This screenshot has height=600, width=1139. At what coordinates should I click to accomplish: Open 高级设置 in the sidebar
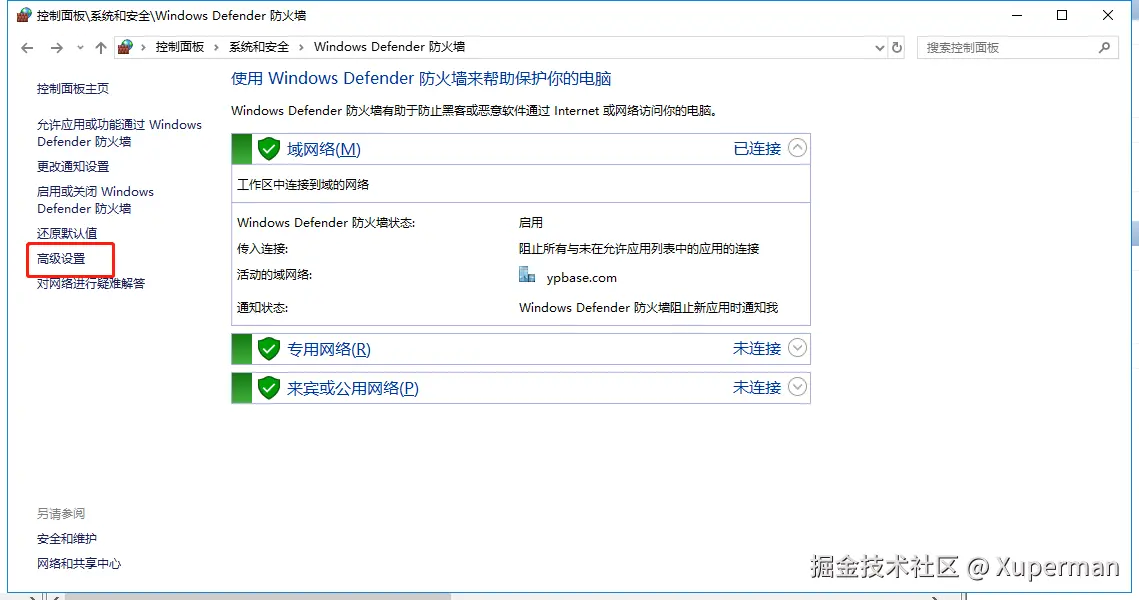(x=61, y=259)
